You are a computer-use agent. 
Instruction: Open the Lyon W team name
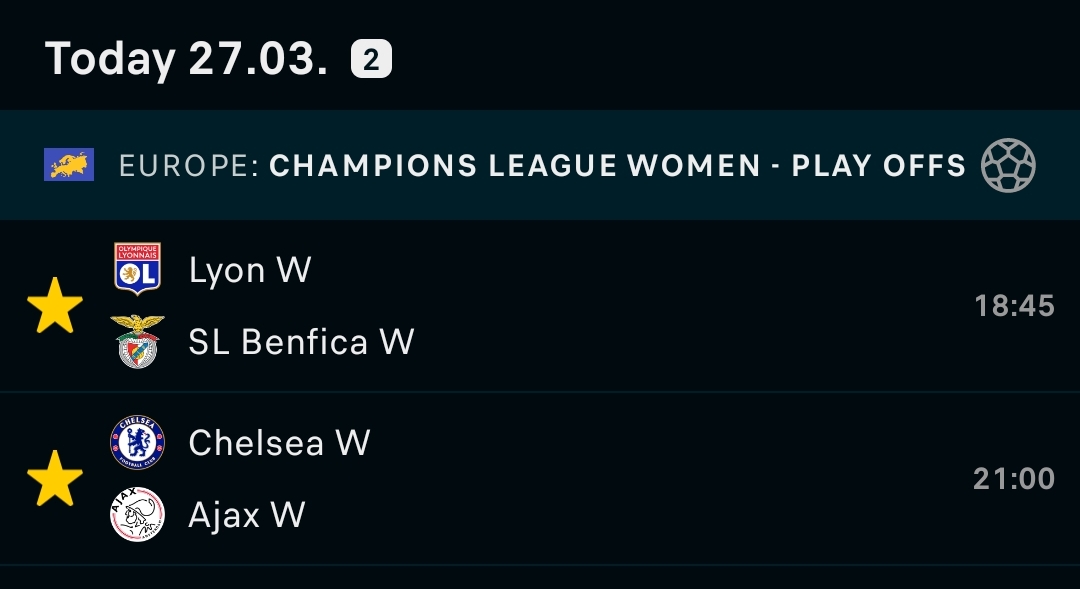(x=250, y=269)
